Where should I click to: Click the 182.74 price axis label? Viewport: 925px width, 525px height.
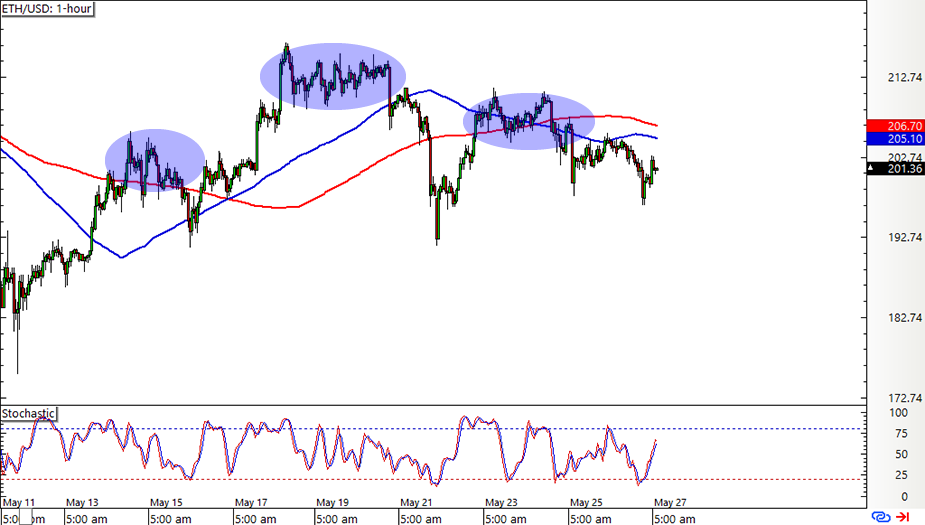coord(905,317)
